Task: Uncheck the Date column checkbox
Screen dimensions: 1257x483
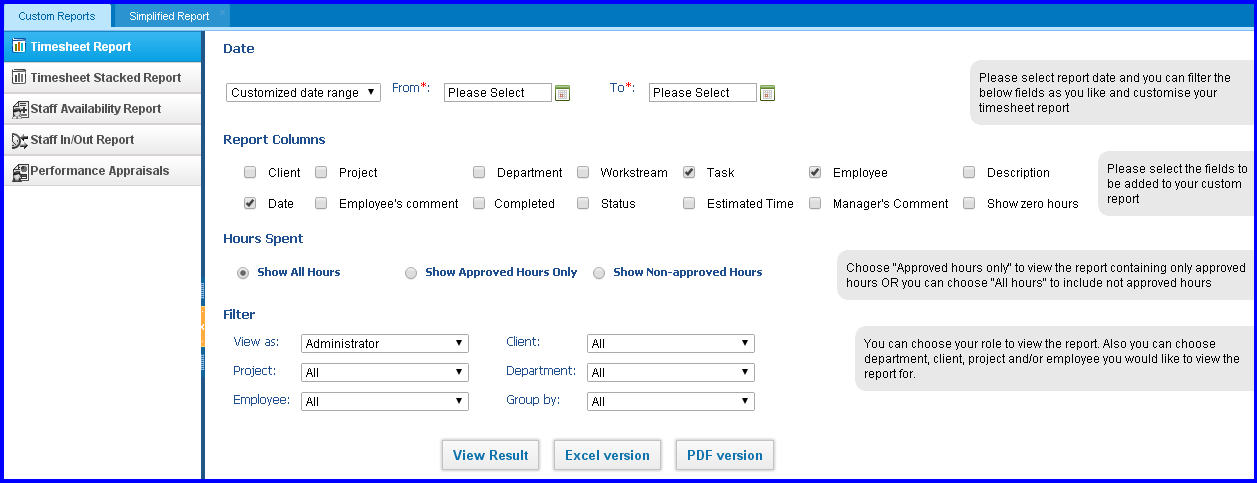Action: point(250,203)
